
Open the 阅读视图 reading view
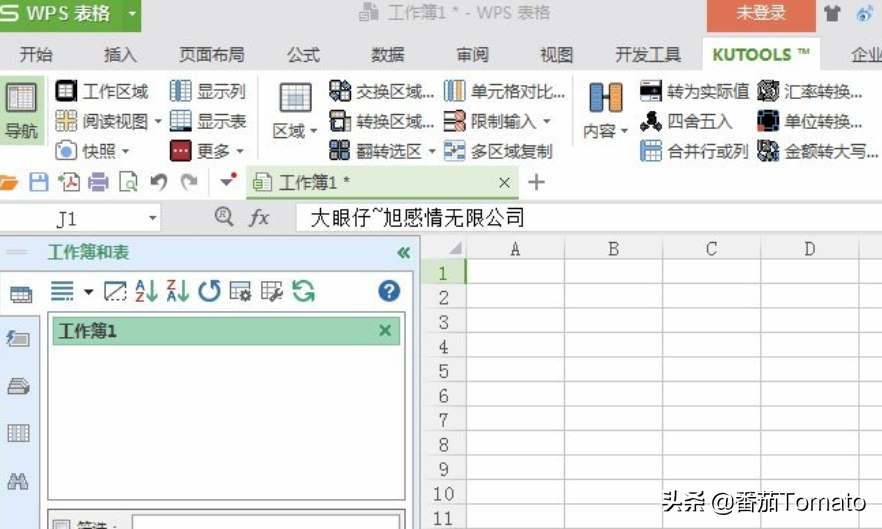click(x=102, y=121)
